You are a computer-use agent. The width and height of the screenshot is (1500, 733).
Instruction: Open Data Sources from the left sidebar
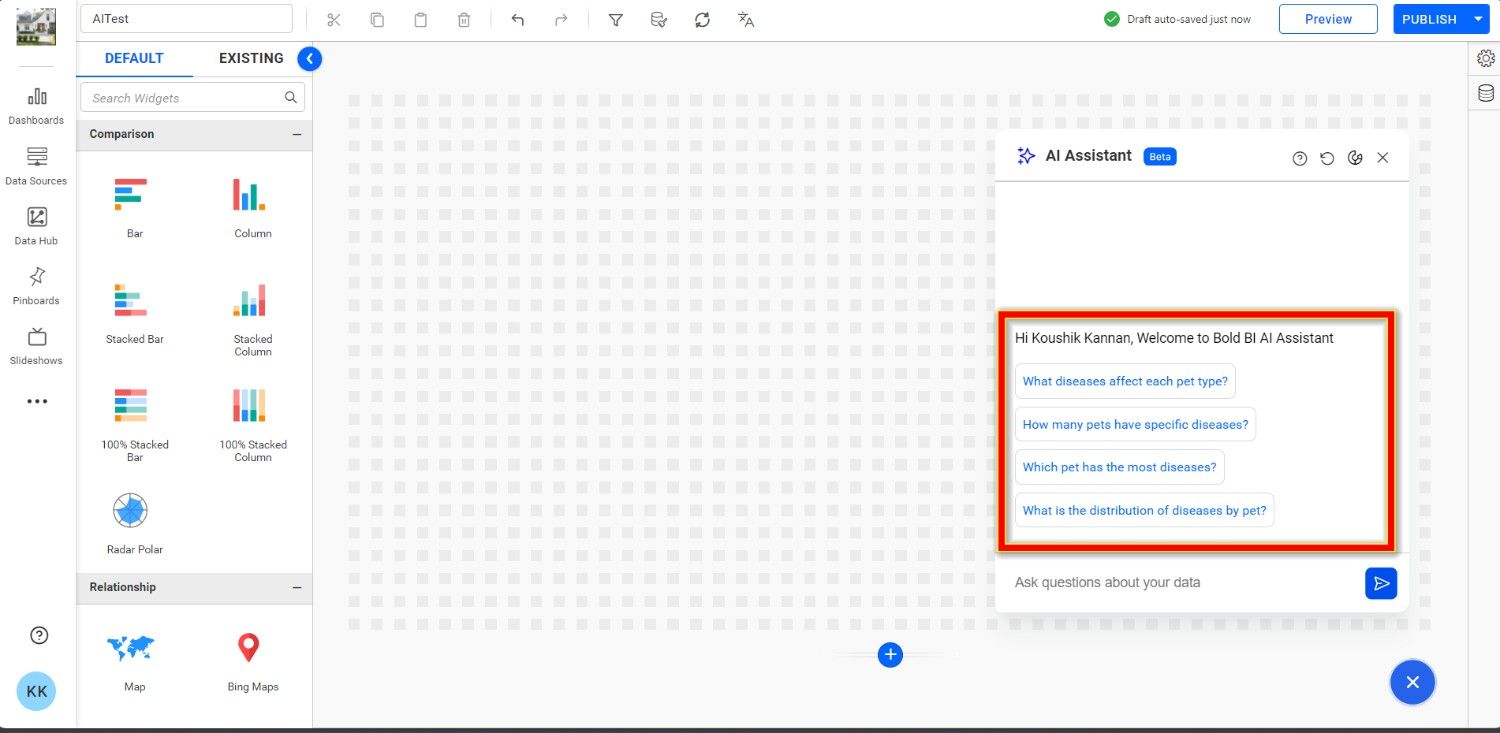[x=37, y=166]
